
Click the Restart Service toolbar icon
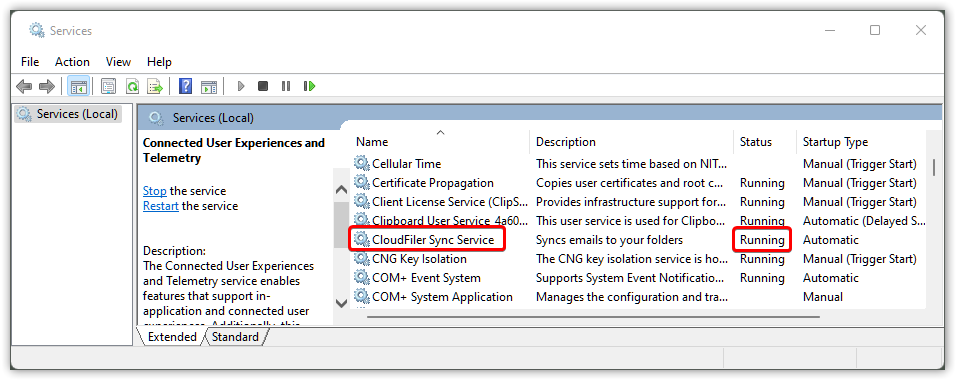point(310,86)
